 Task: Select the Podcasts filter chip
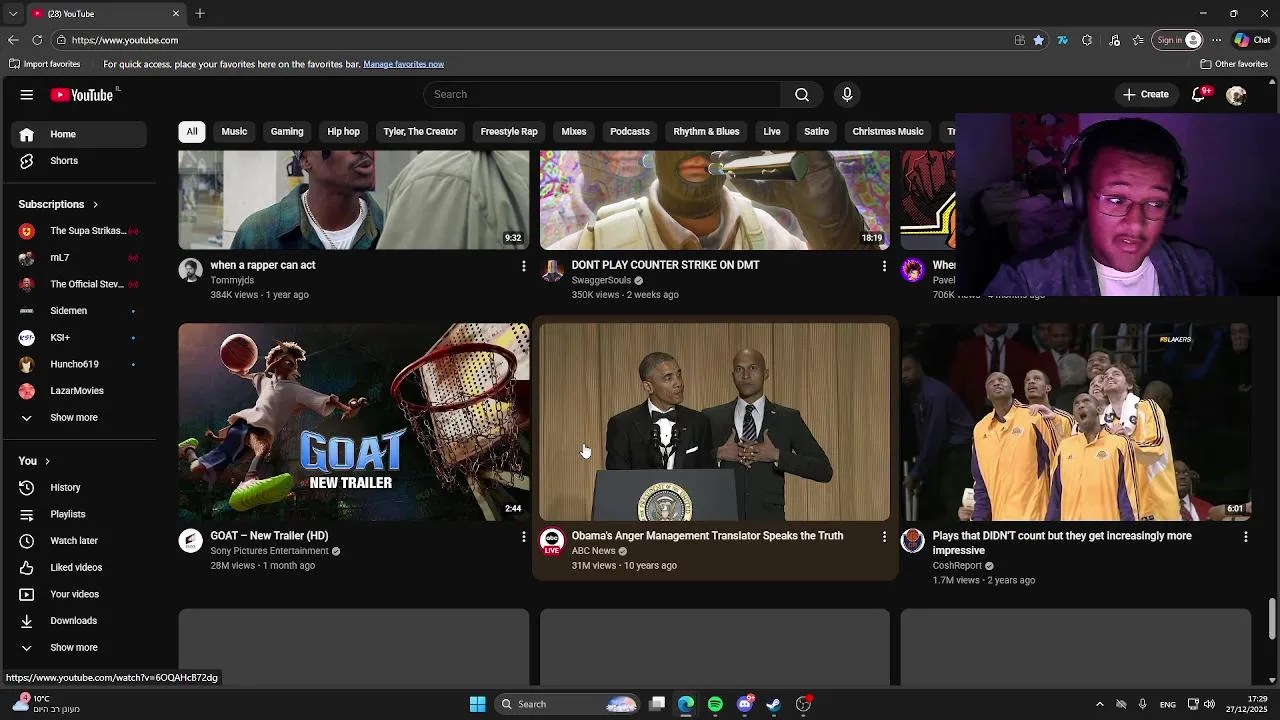(630, 131)
